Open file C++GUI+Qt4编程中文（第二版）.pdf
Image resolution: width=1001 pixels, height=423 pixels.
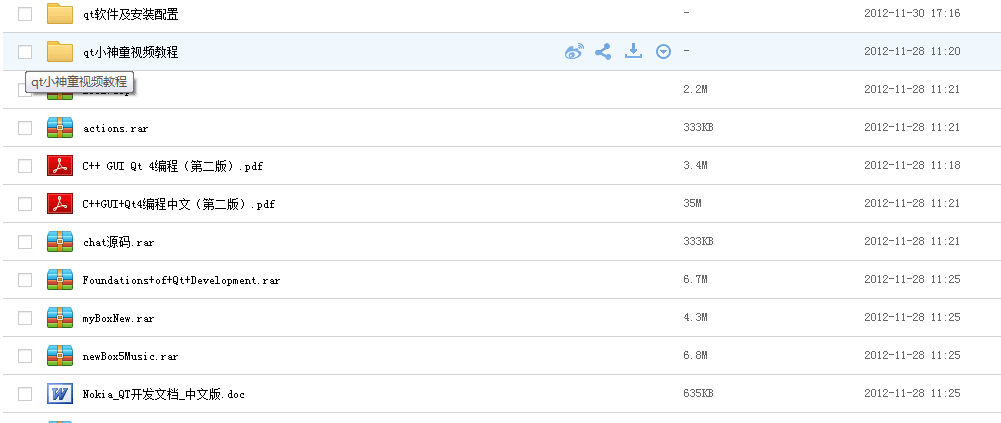tap(179, 204)
